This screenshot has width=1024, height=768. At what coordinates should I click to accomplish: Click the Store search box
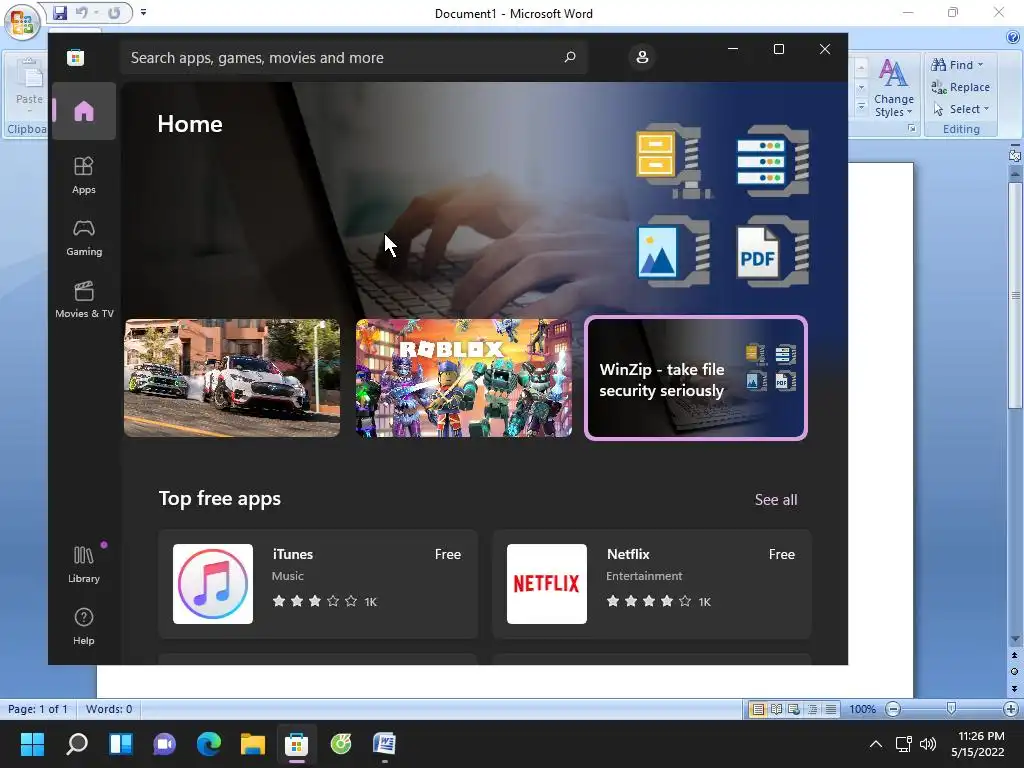(x=353, y=57)
